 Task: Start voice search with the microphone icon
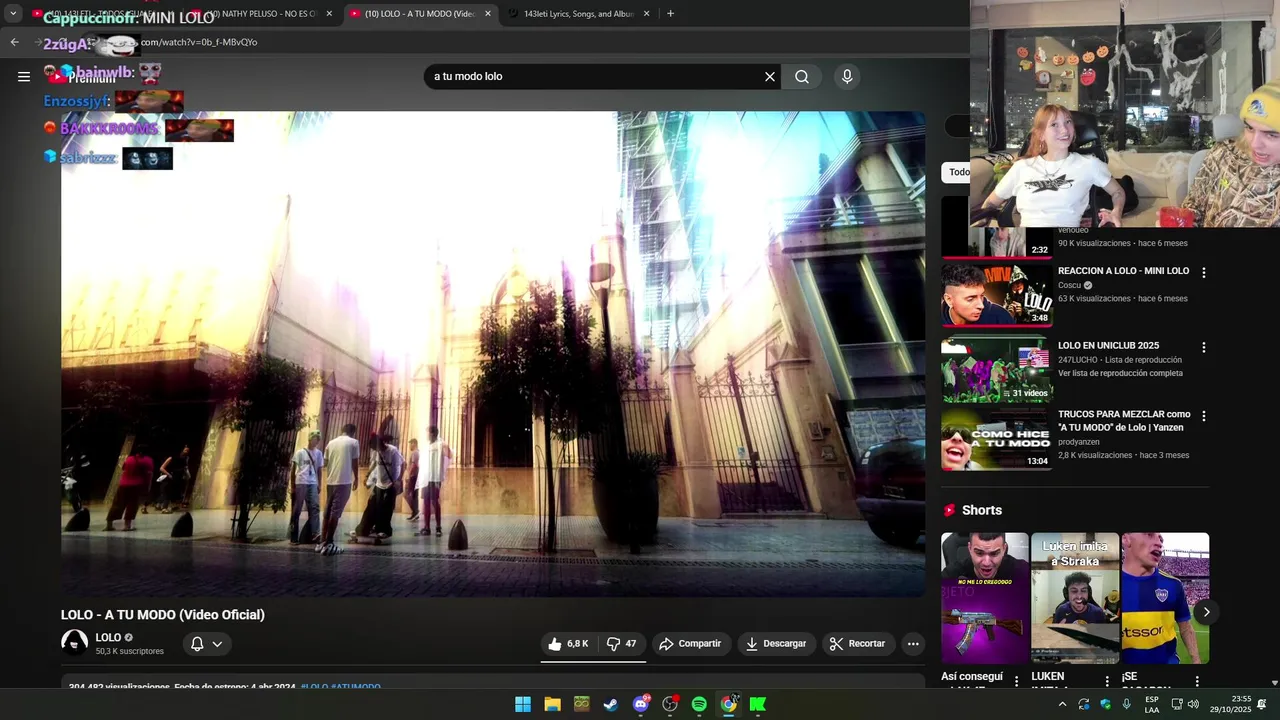tap(847, 76)
